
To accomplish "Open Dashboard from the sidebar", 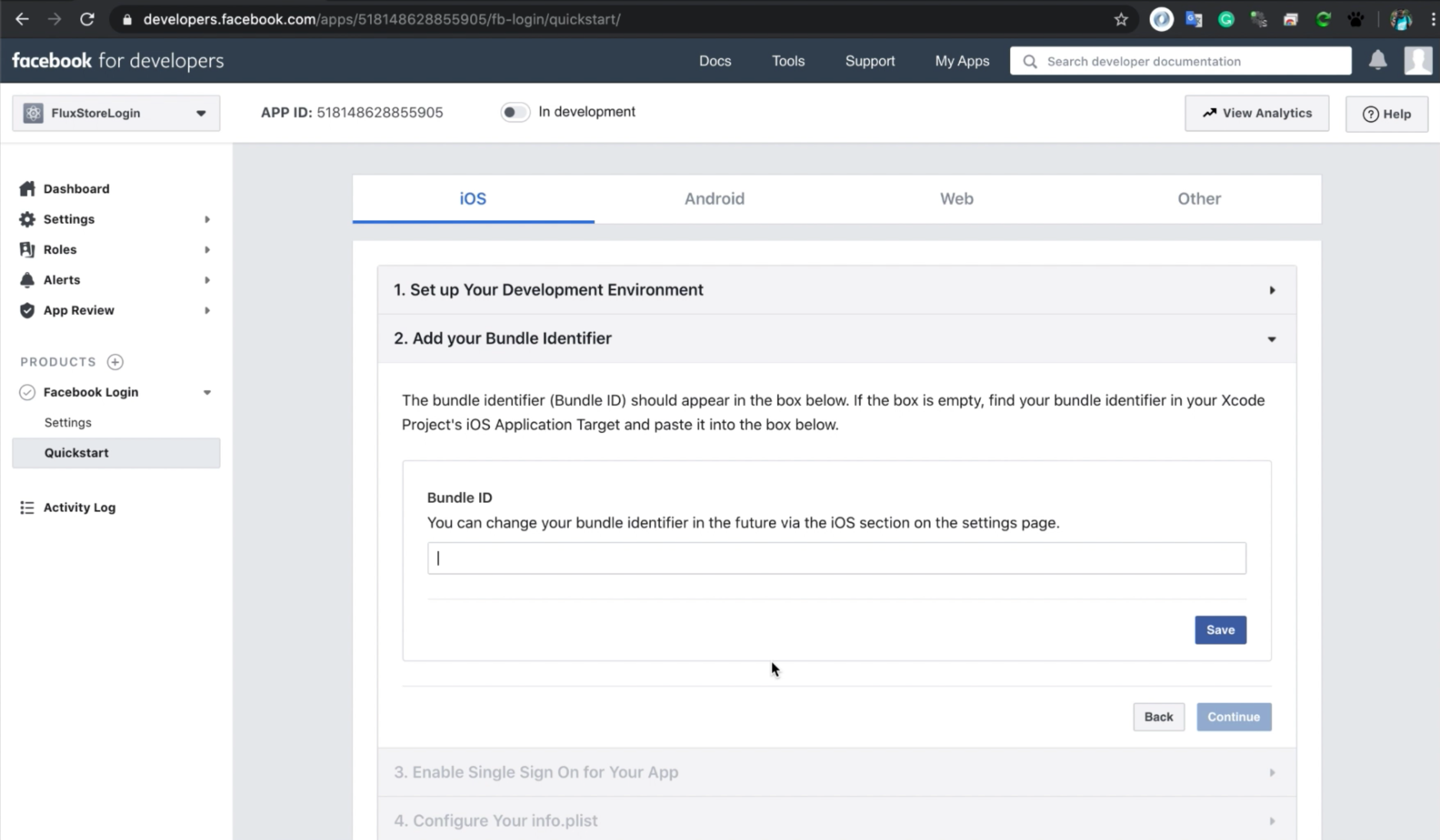I will pos(76,189).
